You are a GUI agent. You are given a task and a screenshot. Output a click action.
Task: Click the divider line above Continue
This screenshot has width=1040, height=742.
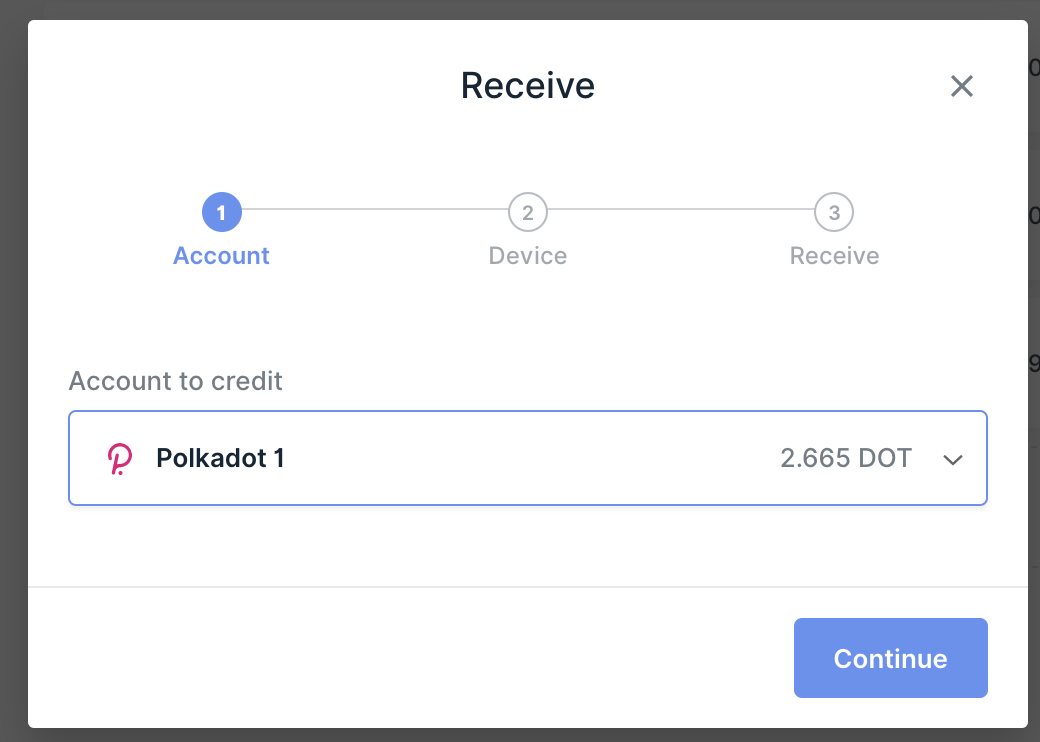528,587
